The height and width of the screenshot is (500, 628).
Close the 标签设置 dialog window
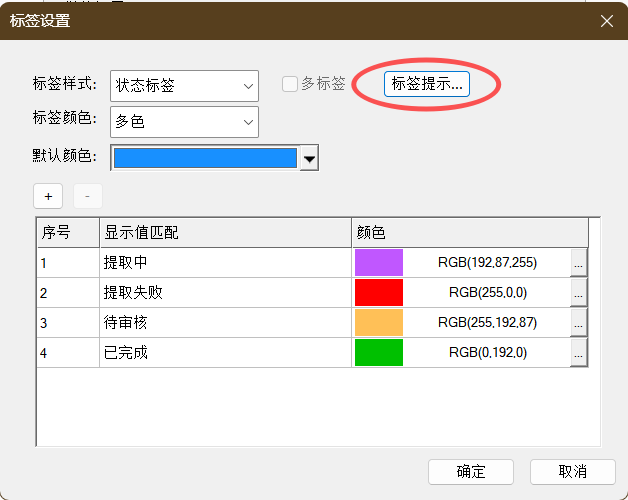click(x=606, y=20)
